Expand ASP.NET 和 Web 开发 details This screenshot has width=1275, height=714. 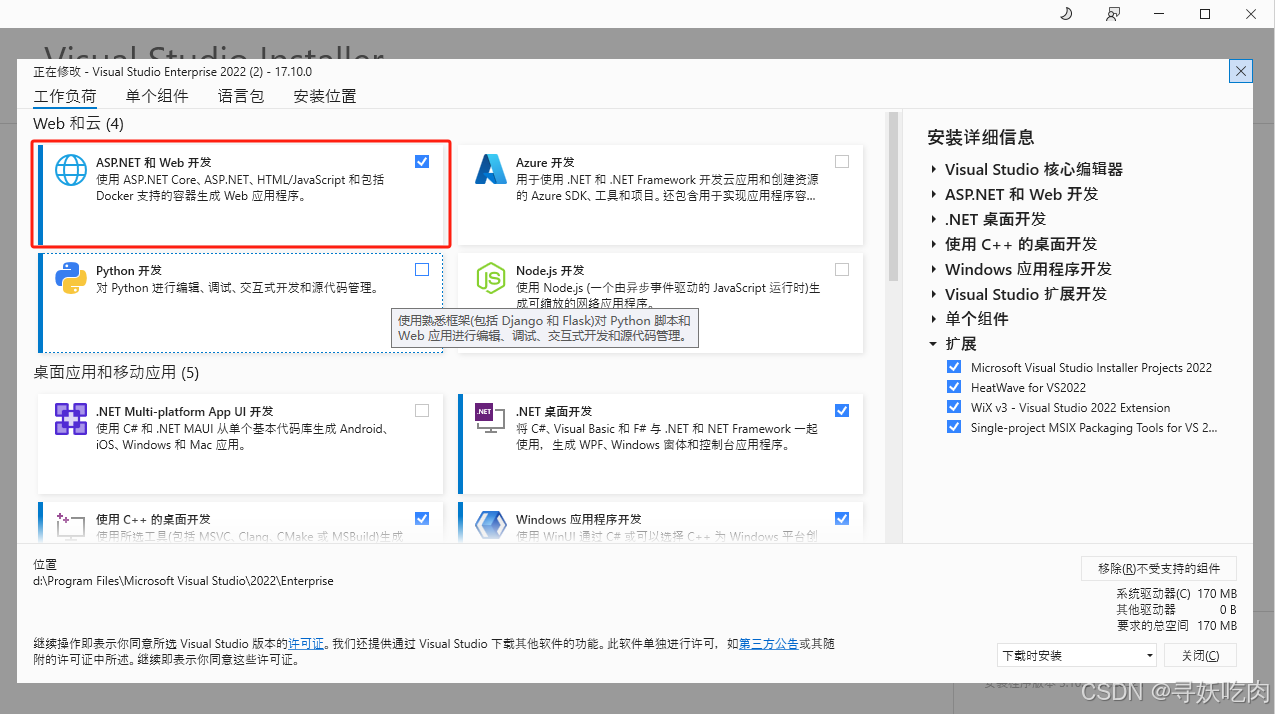point(933,194)
